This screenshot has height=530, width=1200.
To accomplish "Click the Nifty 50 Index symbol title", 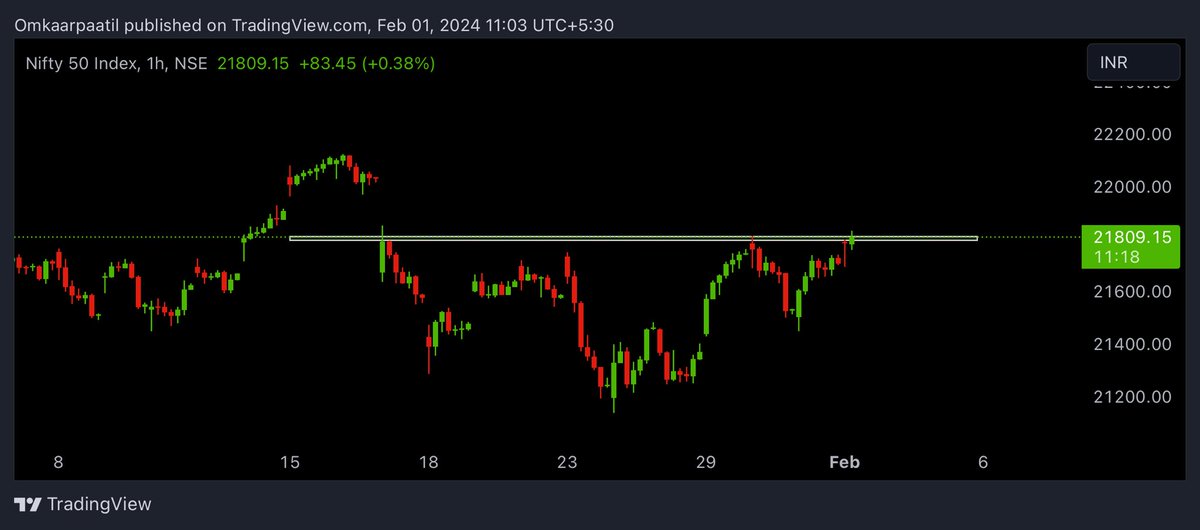I will 116,63.
